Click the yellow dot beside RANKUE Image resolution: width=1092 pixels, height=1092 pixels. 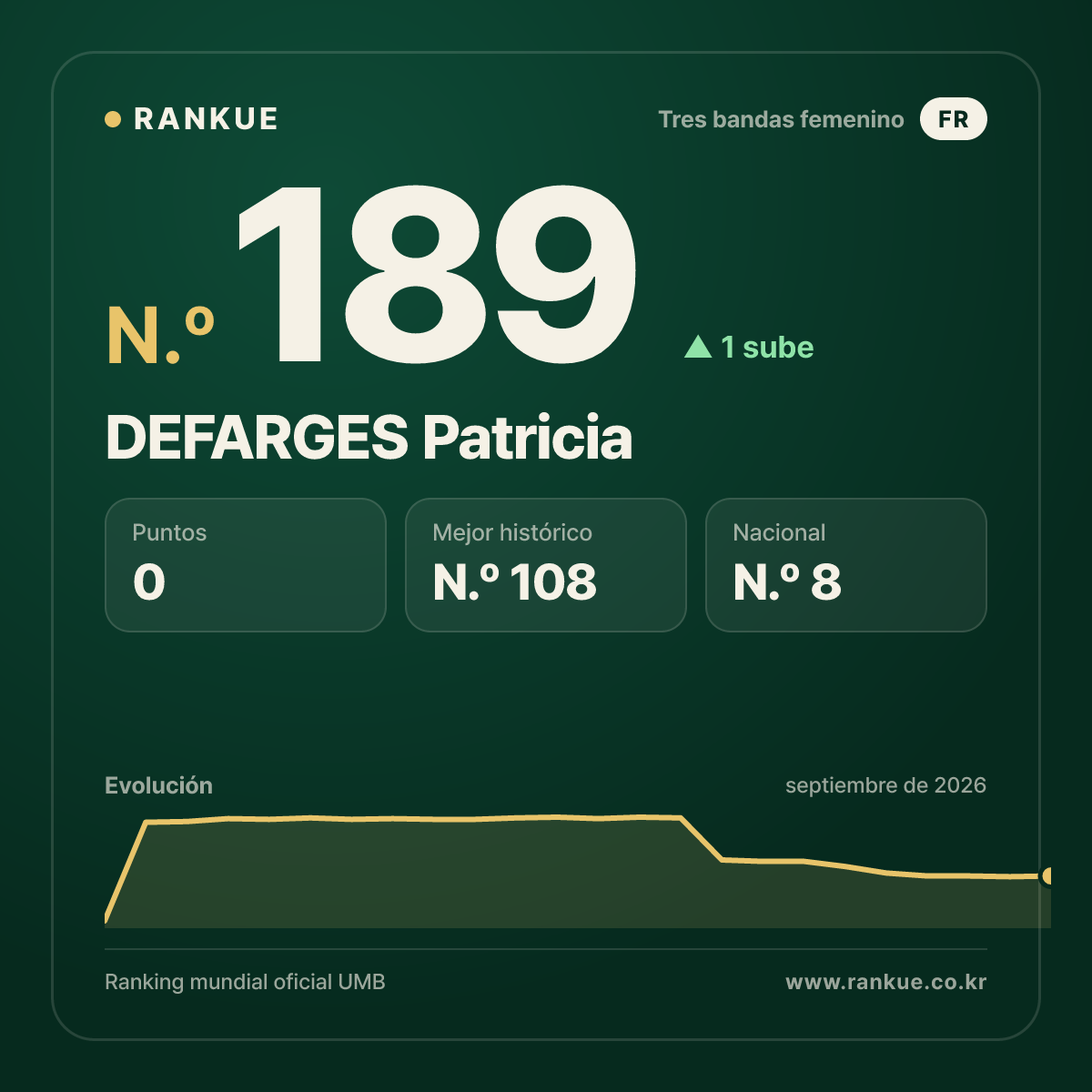113,119
